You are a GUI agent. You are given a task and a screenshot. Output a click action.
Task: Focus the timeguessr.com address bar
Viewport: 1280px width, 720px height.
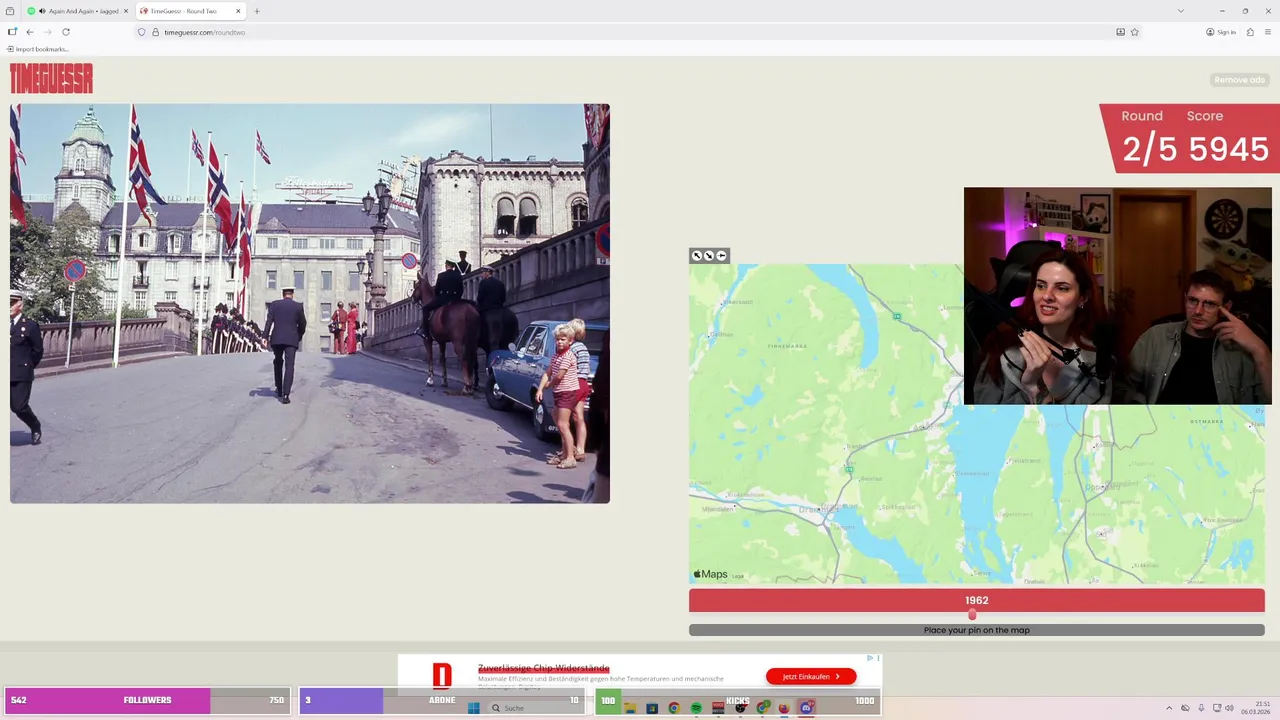(640, 32)
